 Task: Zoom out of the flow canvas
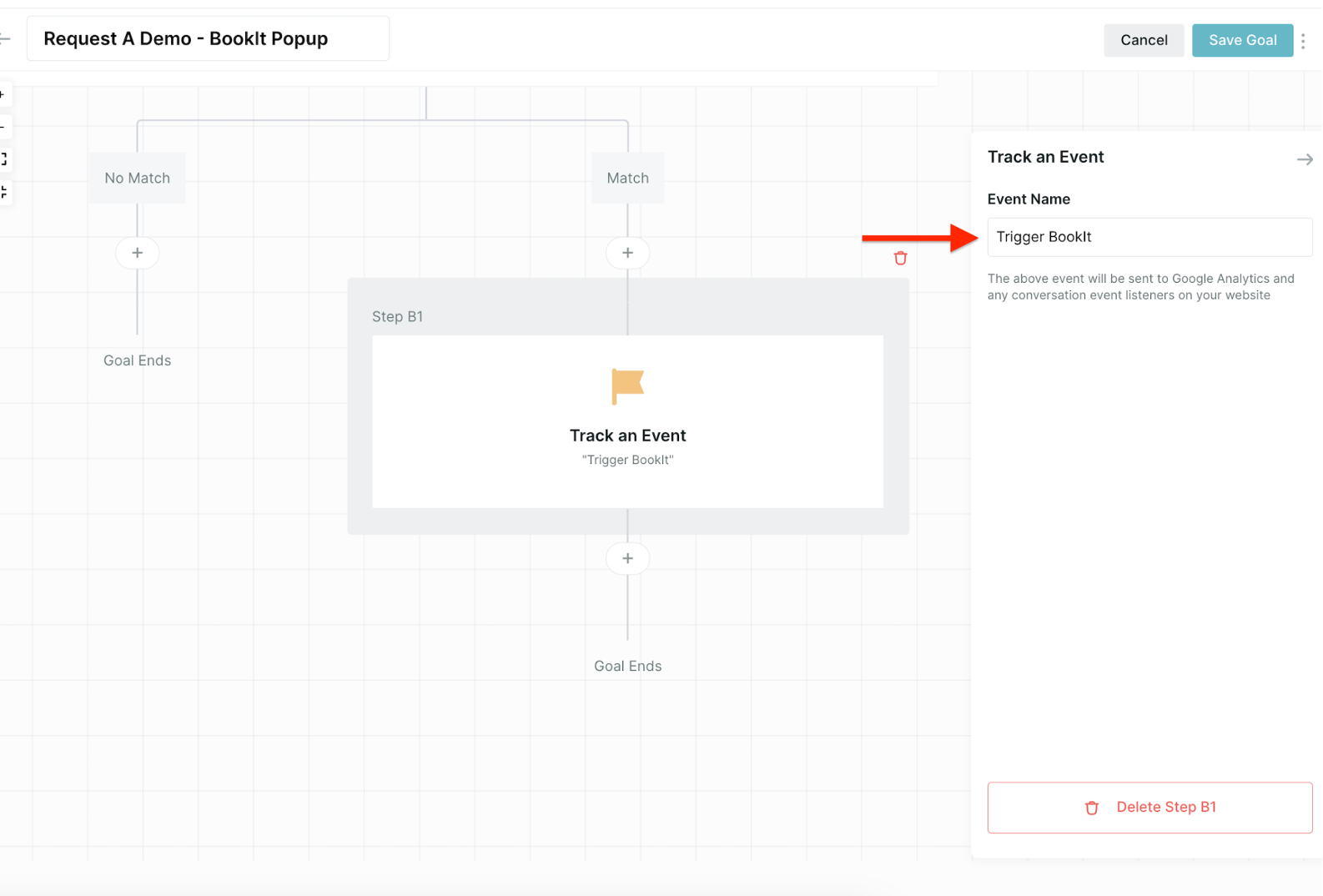(x=3, y=127)
